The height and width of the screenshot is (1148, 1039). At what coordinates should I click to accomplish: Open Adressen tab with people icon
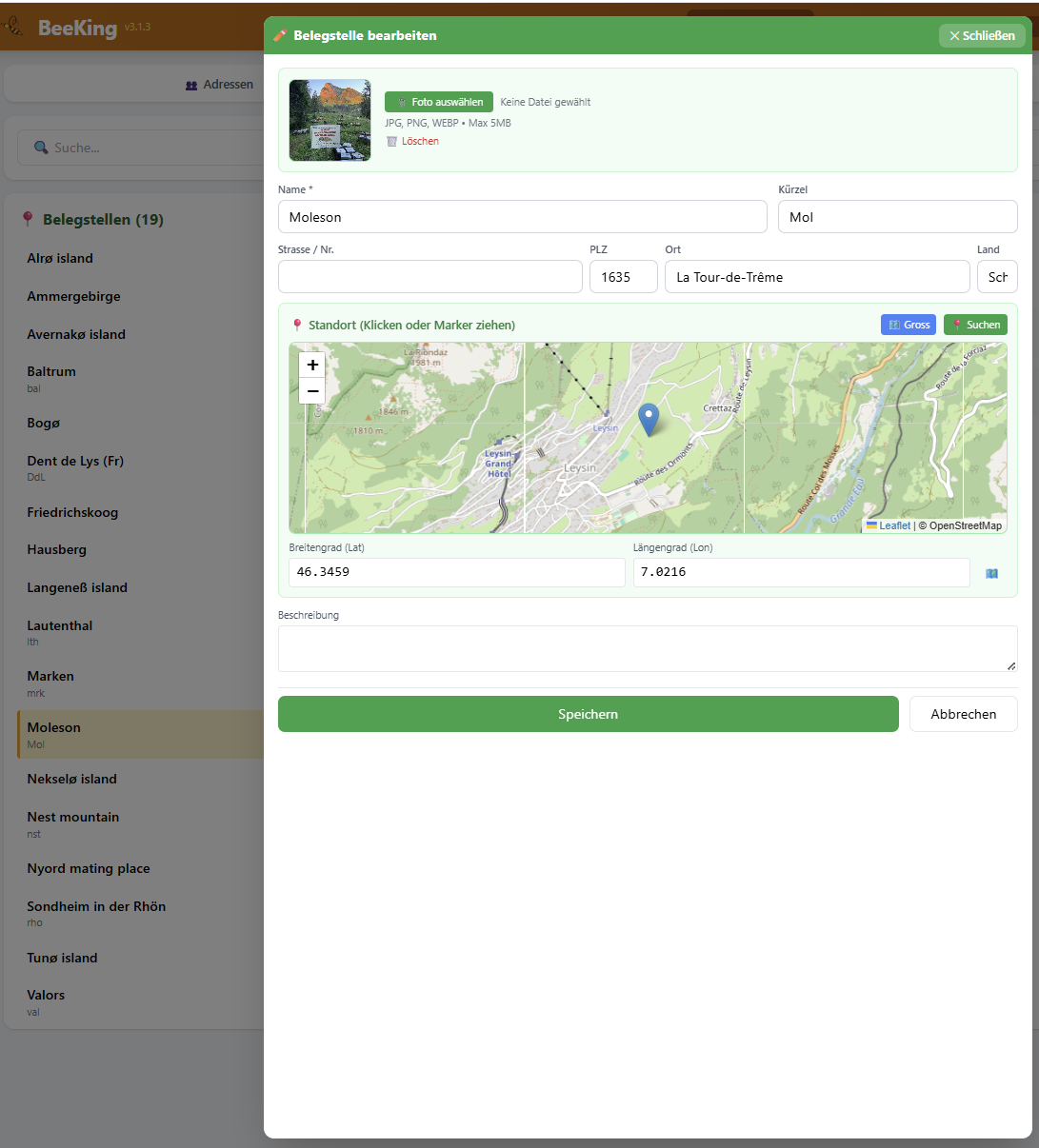(x=220, y=85)
